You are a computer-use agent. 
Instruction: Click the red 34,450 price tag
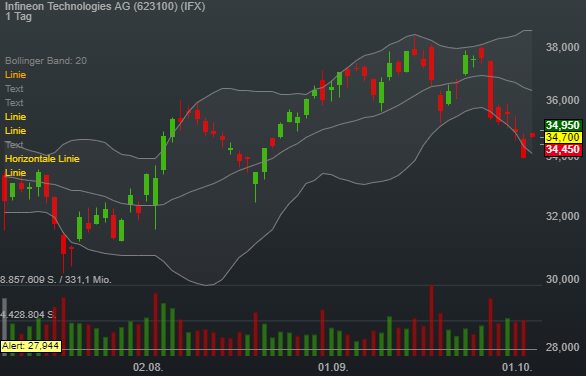pyautogui.click(x=563, y=150)
